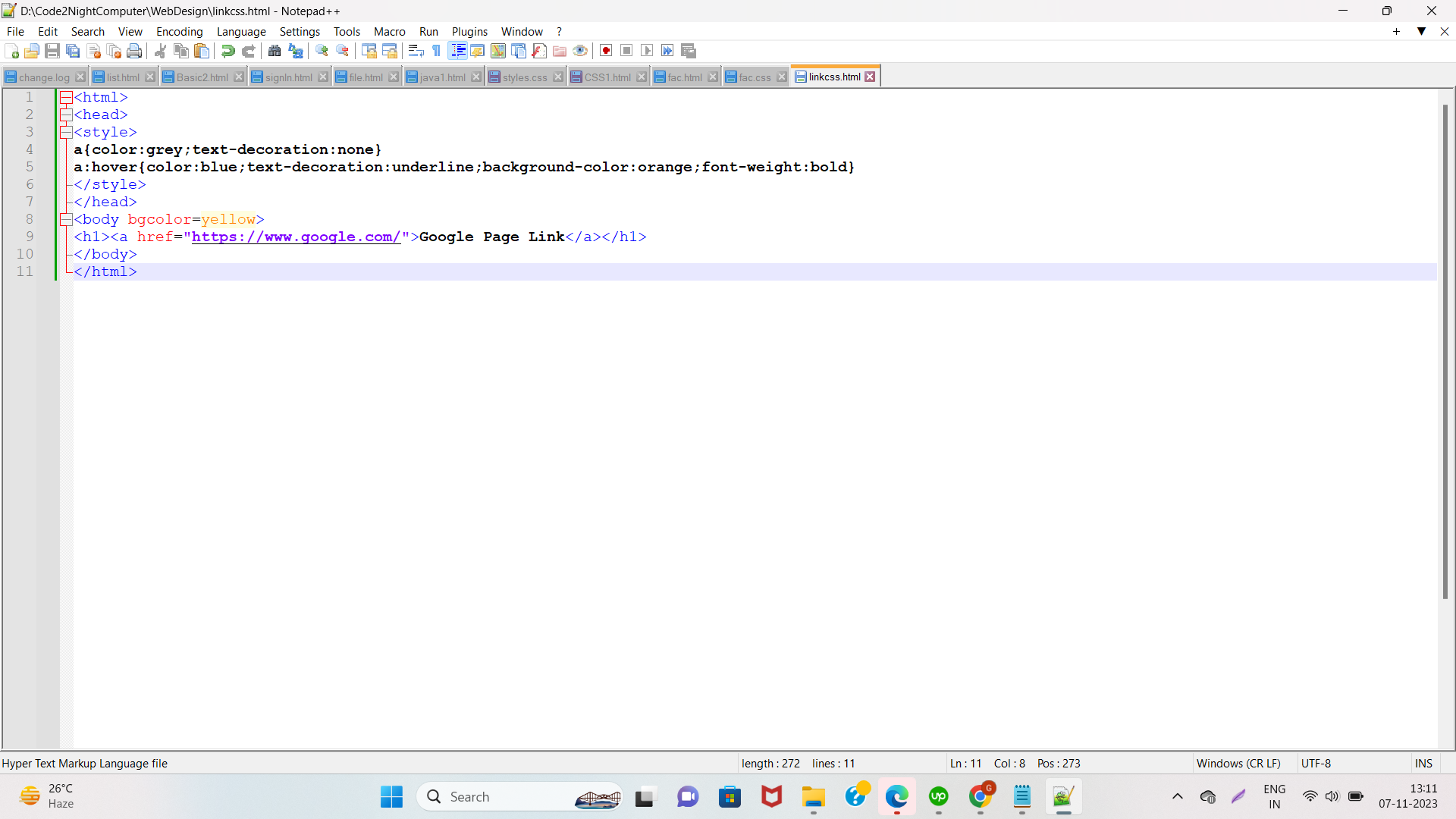Run macro multiple times icon

pos(667,51)
